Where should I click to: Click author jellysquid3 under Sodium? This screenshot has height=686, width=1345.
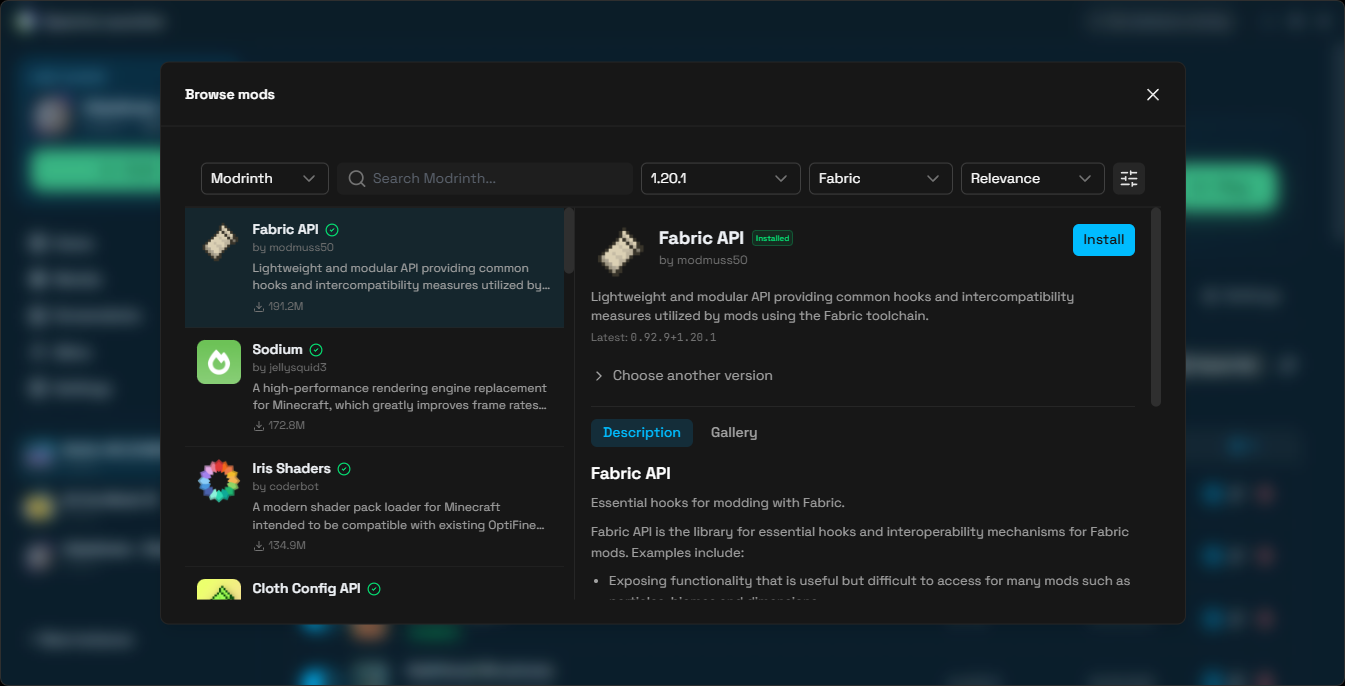tap(290, 367)
